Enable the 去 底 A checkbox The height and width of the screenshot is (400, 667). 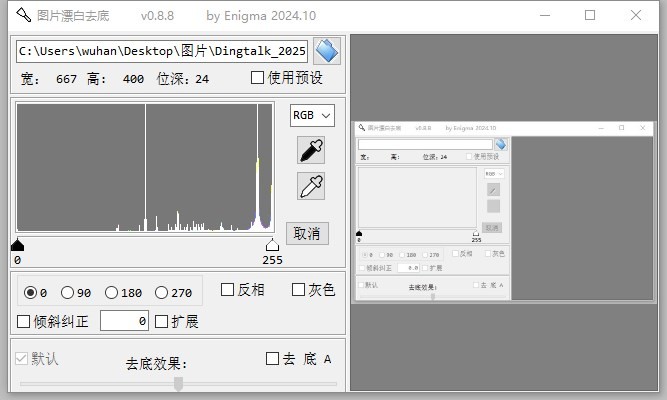coord(272,359)
